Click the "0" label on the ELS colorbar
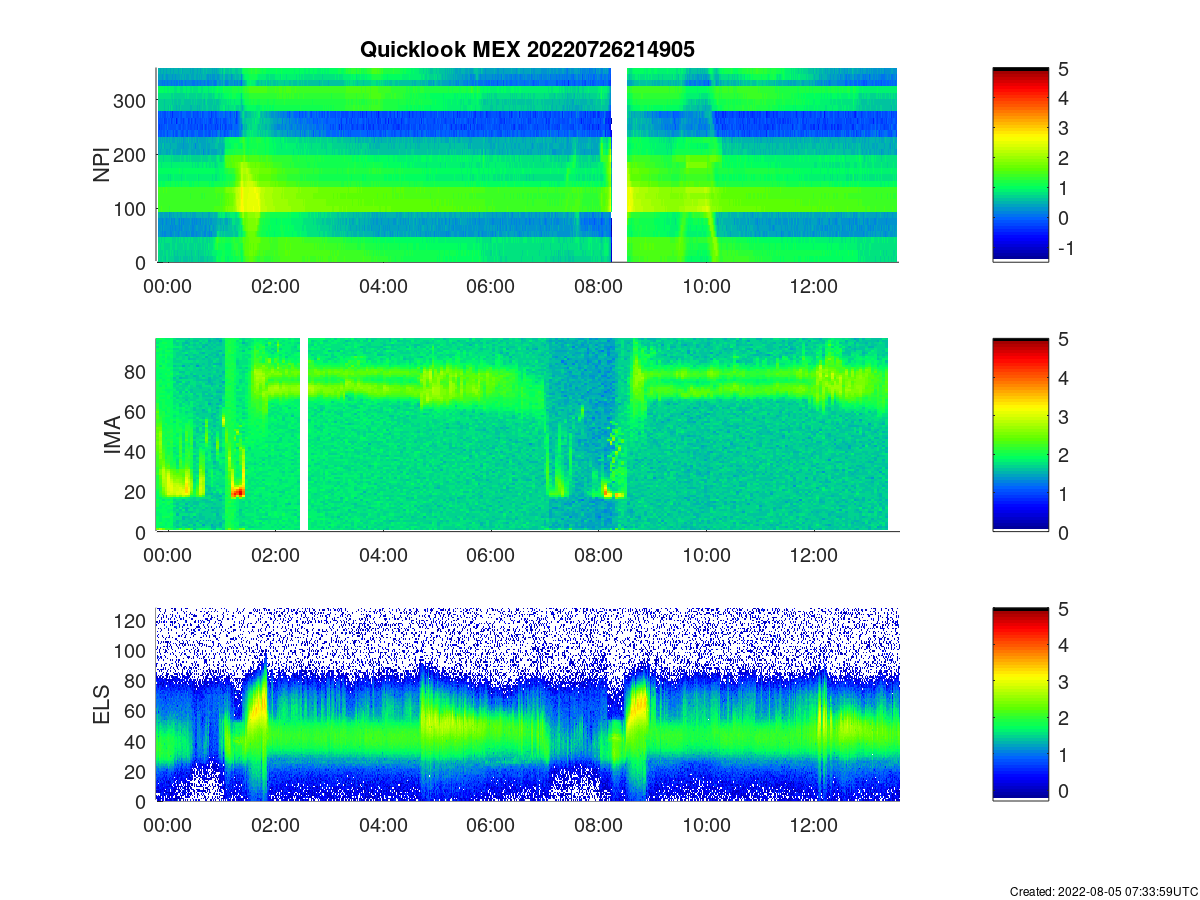The image size is (1200, 900). tap(1064, 790)
